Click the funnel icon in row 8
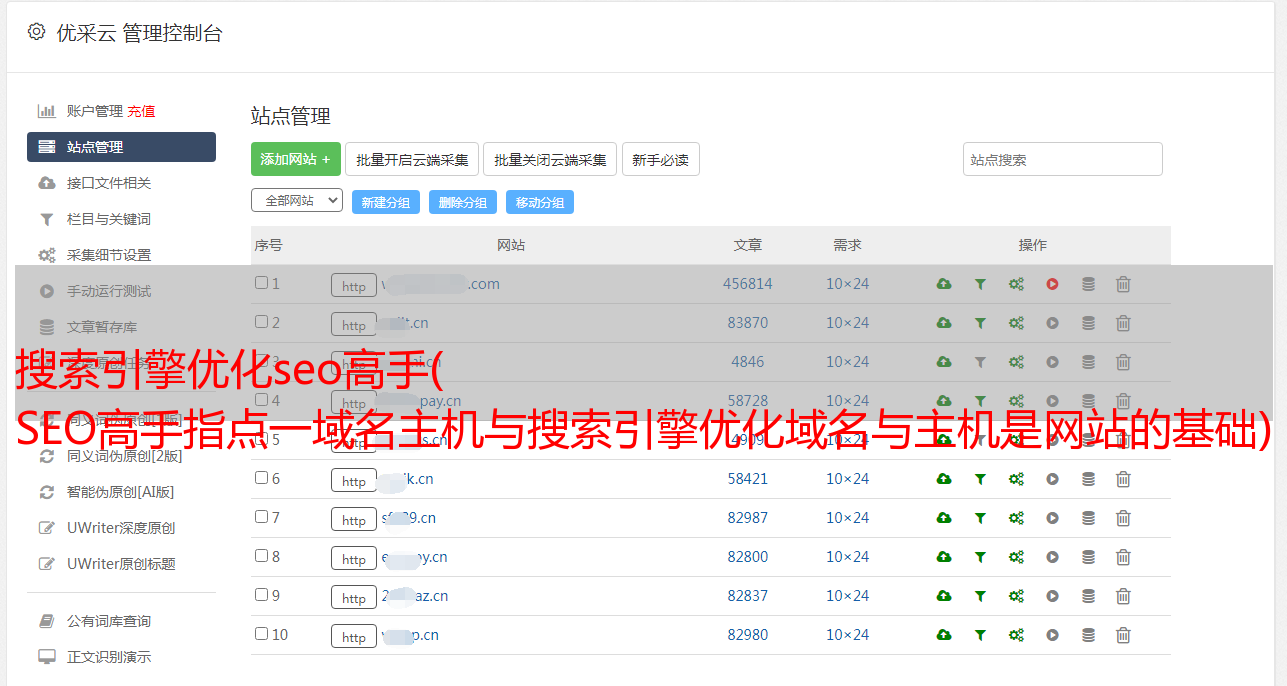Screen dimensions: 1287x686 pos(980,557)
